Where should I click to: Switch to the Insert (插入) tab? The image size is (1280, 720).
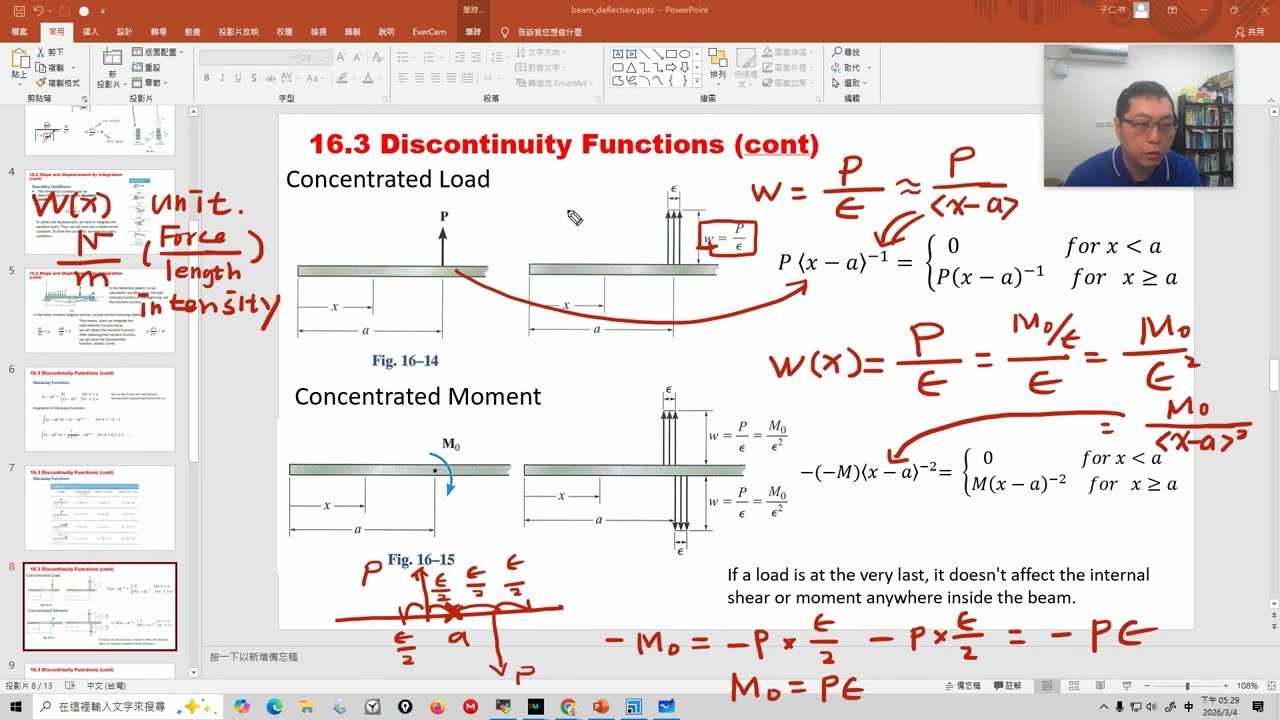pos(90,32)
